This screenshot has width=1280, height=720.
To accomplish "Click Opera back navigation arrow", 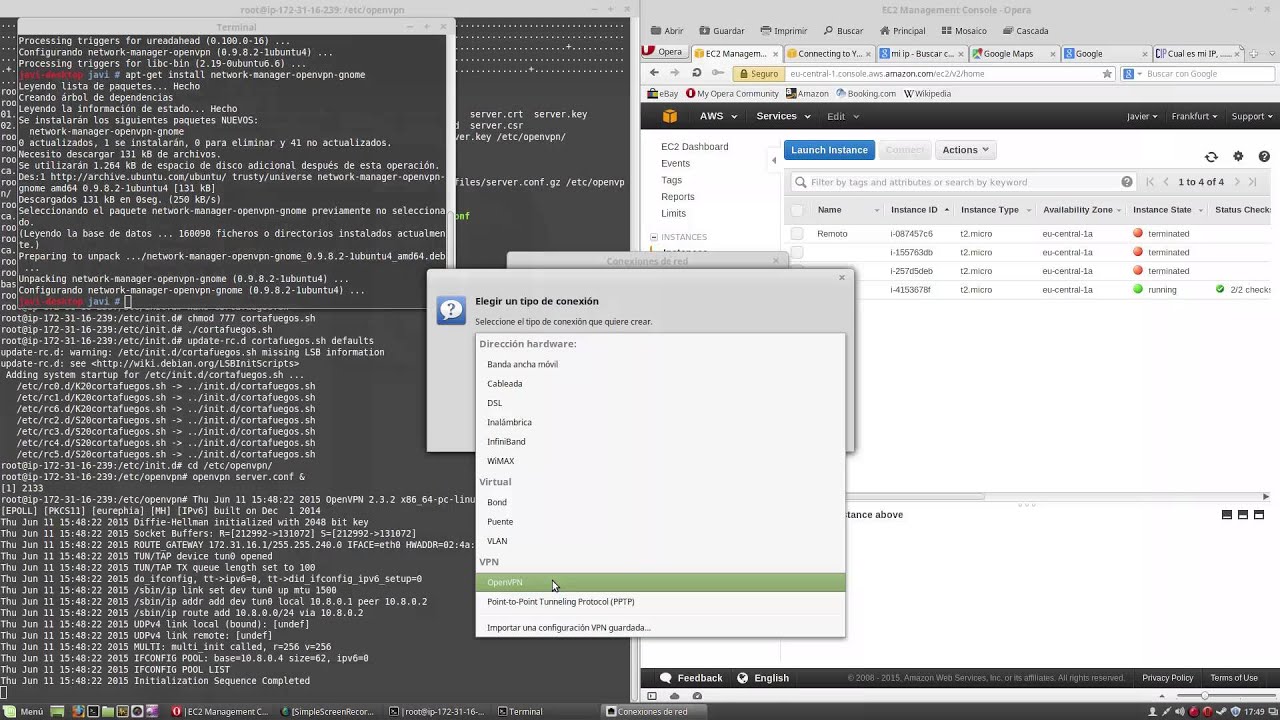I will tap(654, 73).
